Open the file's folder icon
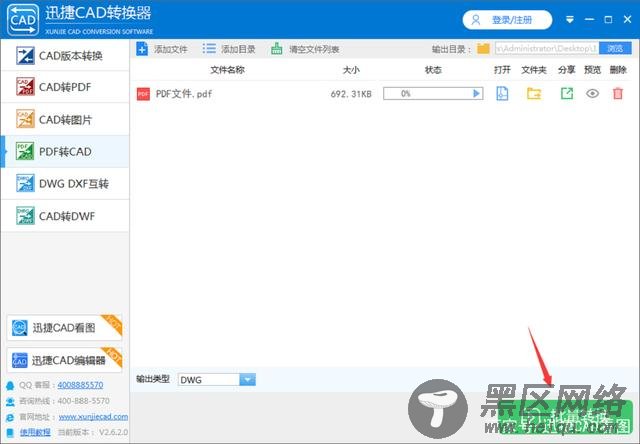The height and width of the screenshot is (444, 640). [533, 93]
